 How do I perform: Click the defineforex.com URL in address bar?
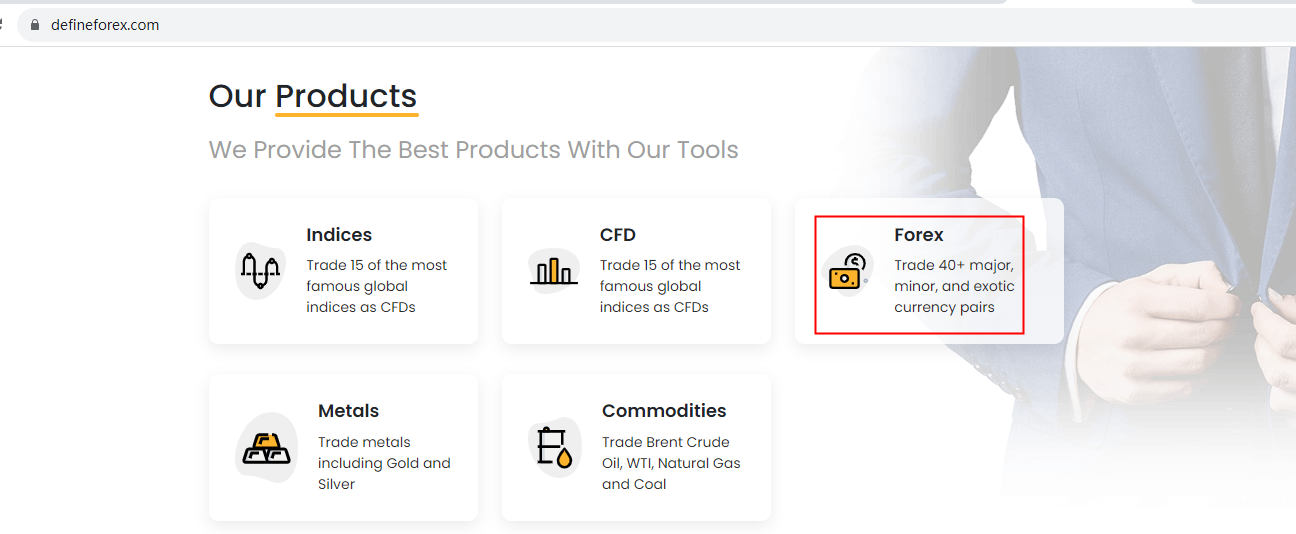[105, 25]
